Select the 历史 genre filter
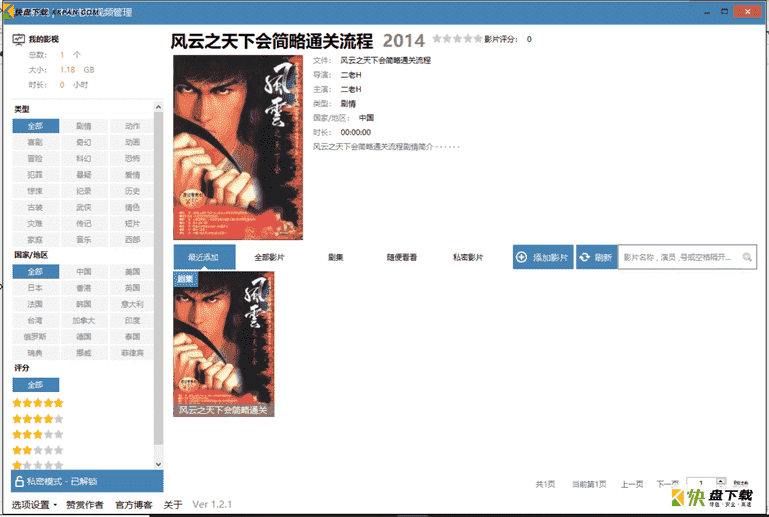769x517 pixels. point(132,191)
